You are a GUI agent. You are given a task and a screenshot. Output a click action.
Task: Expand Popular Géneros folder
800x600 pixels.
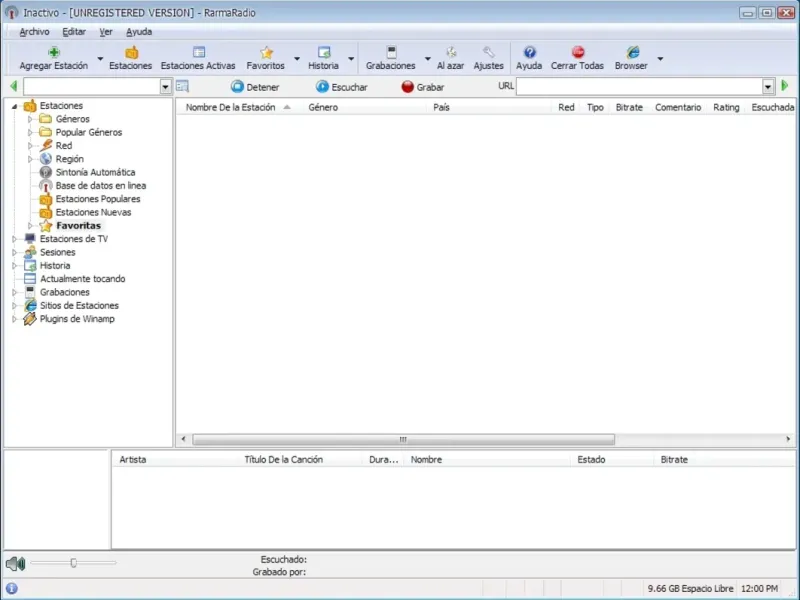[x=30, y=132]
